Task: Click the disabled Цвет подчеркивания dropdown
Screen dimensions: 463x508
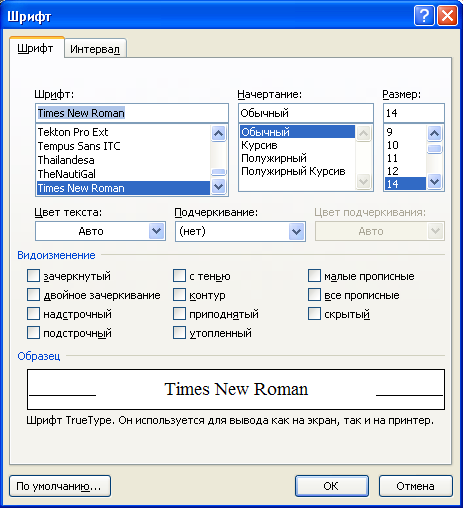Action: point(380,231)
